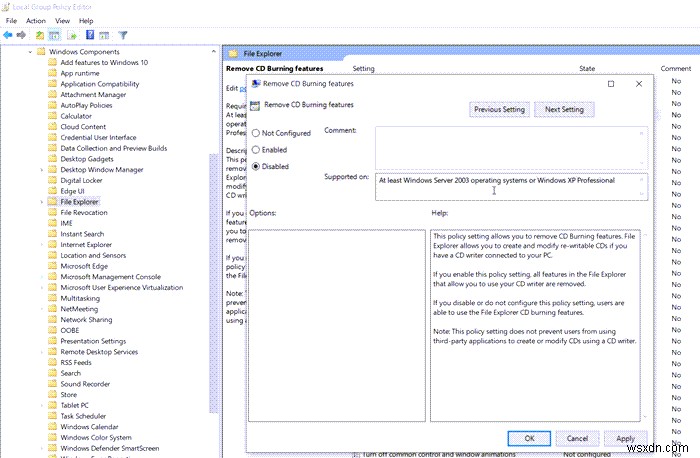This screenshot has width=700, height=458.
Task: Select the AutoPlay Policies tree item
Action: (x=86, y=105)
